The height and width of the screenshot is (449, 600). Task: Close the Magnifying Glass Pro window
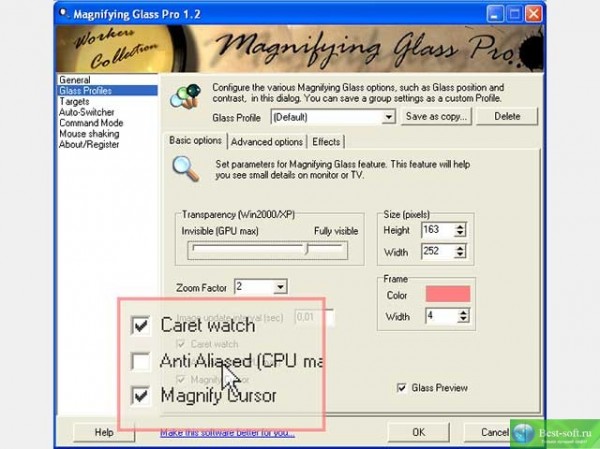[x=533, y=15]
